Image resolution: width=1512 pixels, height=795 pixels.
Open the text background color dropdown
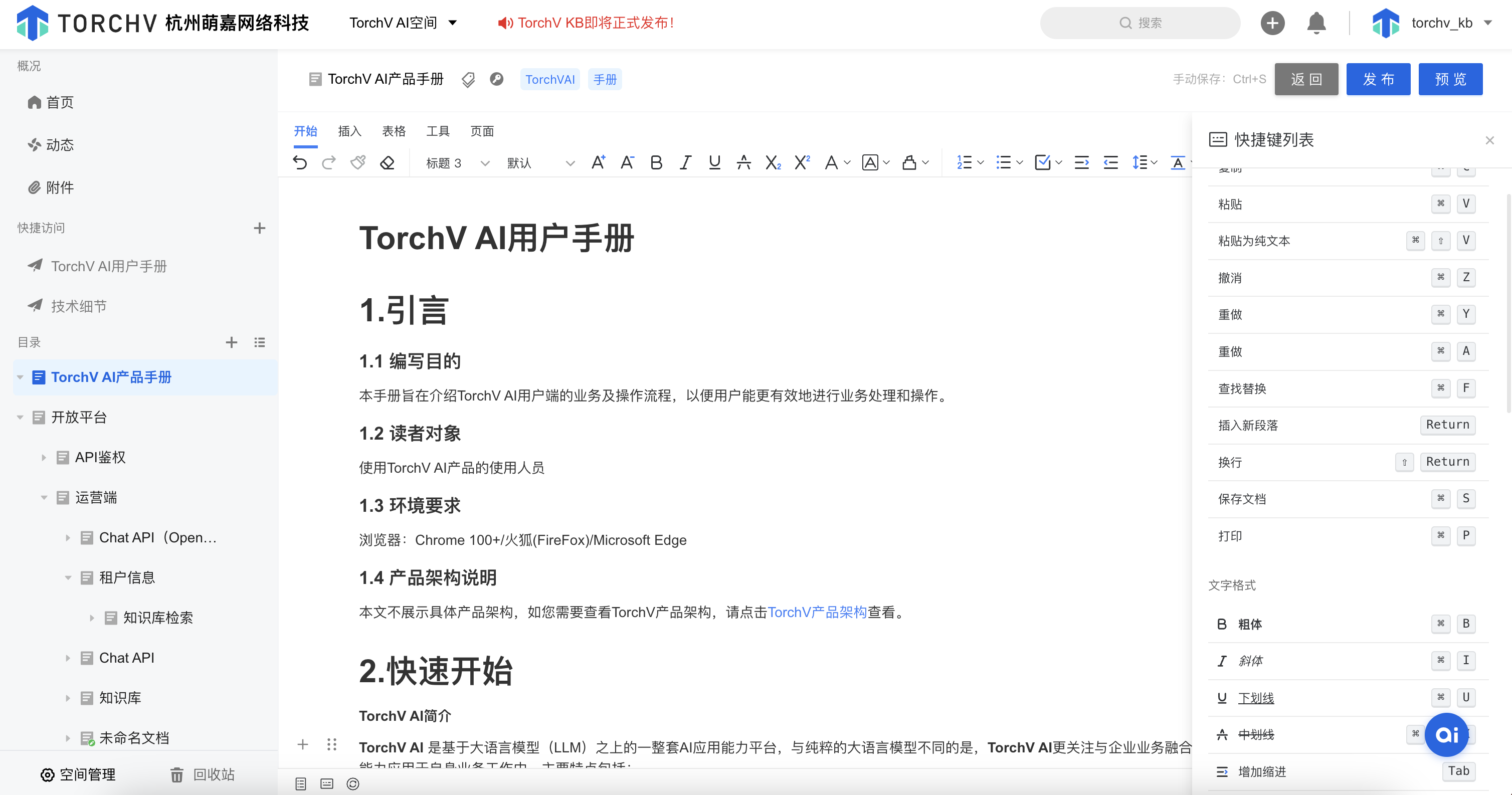coord(886,162)
